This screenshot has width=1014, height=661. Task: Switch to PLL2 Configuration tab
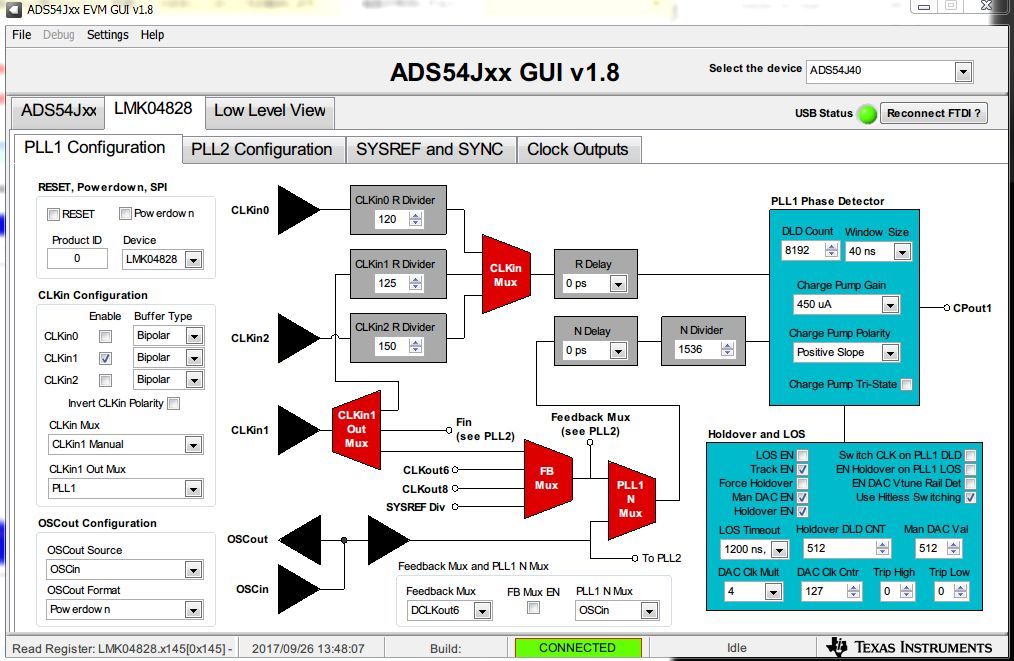(262, 149)
